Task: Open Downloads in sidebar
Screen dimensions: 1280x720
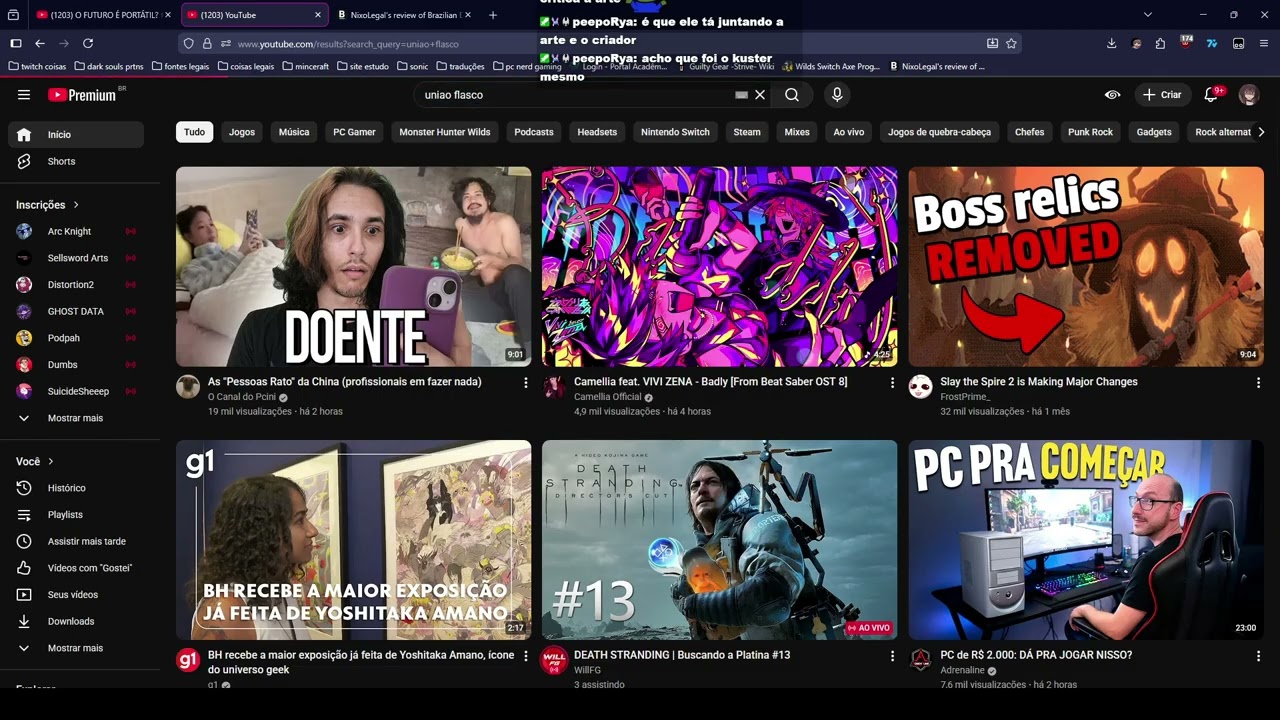Action: coord(76,621)
